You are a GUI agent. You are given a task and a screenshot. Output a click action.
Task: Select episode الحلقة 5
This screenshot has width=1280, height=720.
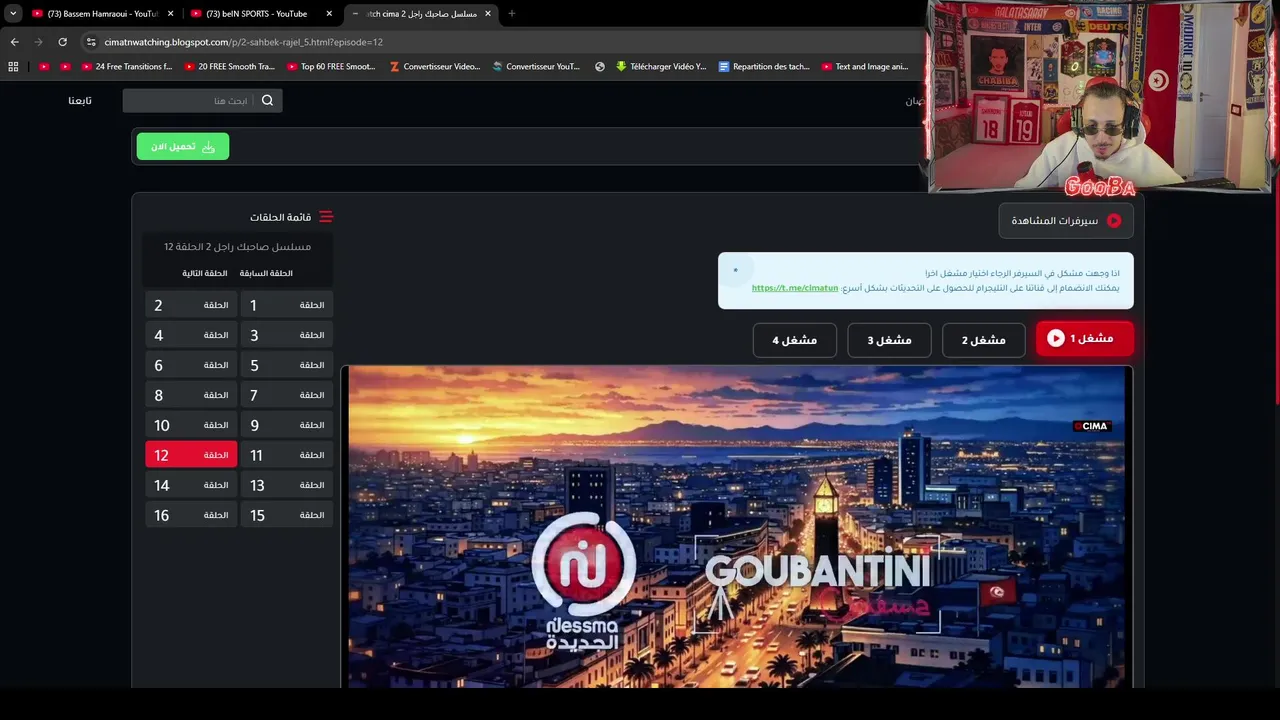pos(287,365)
